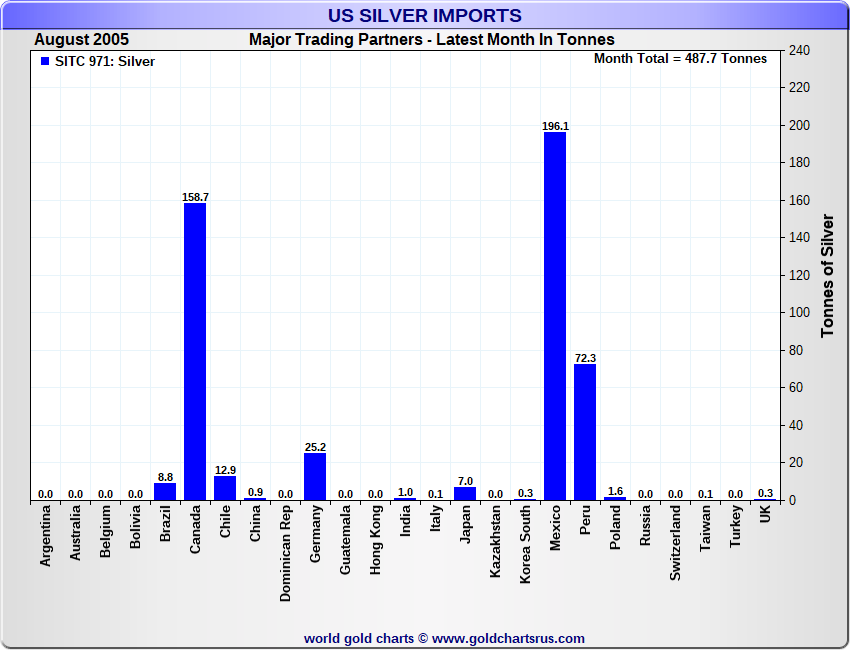The image size is (850, 650).
Task: Click the Peru bar labeled 72.3
Action: (585, 432)
